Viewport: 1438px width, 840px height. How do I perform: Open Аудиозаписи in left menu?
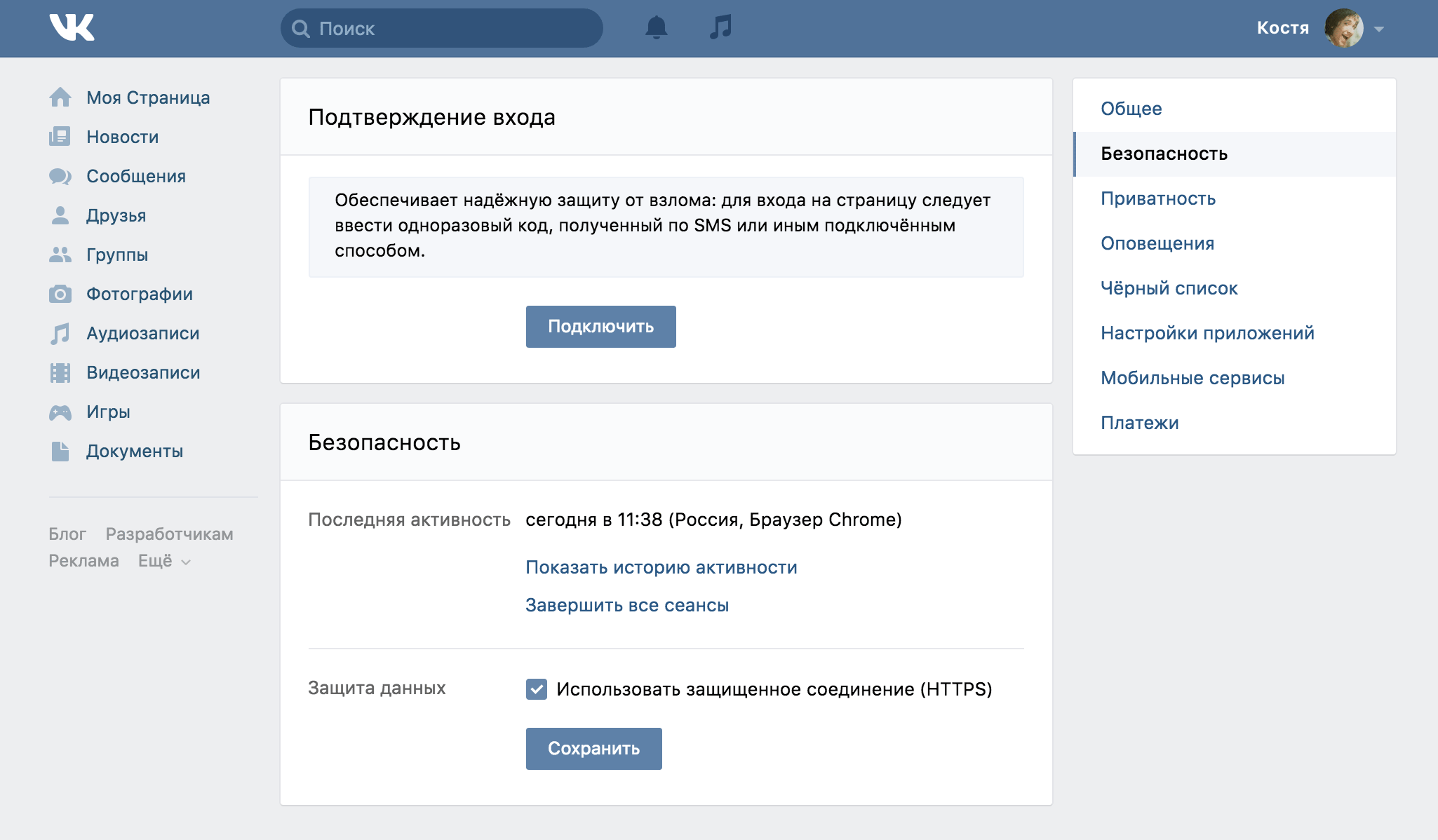pos(143,333)
